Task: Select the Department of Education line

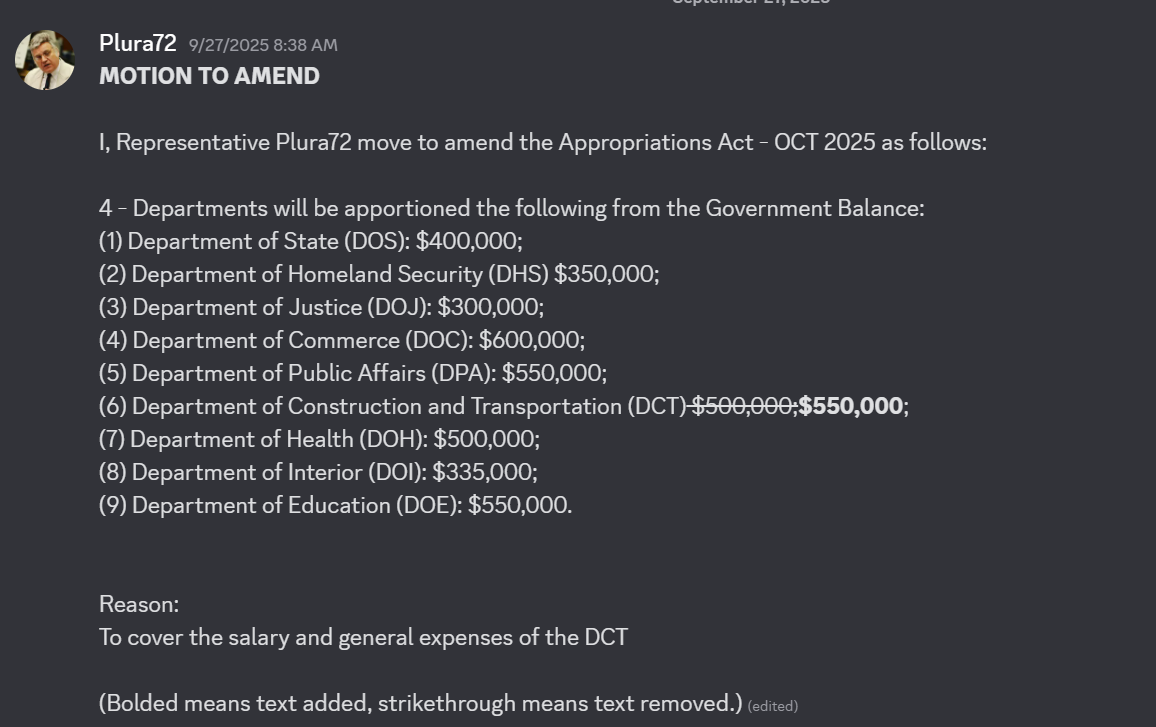Action: tap(335, 505)
